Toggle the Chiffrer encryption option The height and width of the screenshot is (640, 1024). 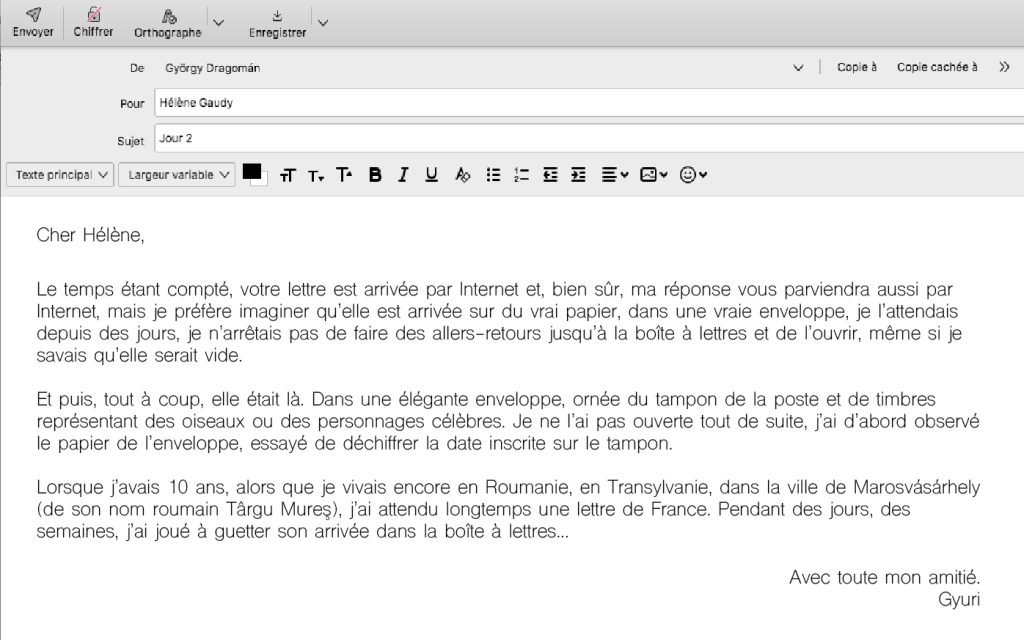[93, 21]
